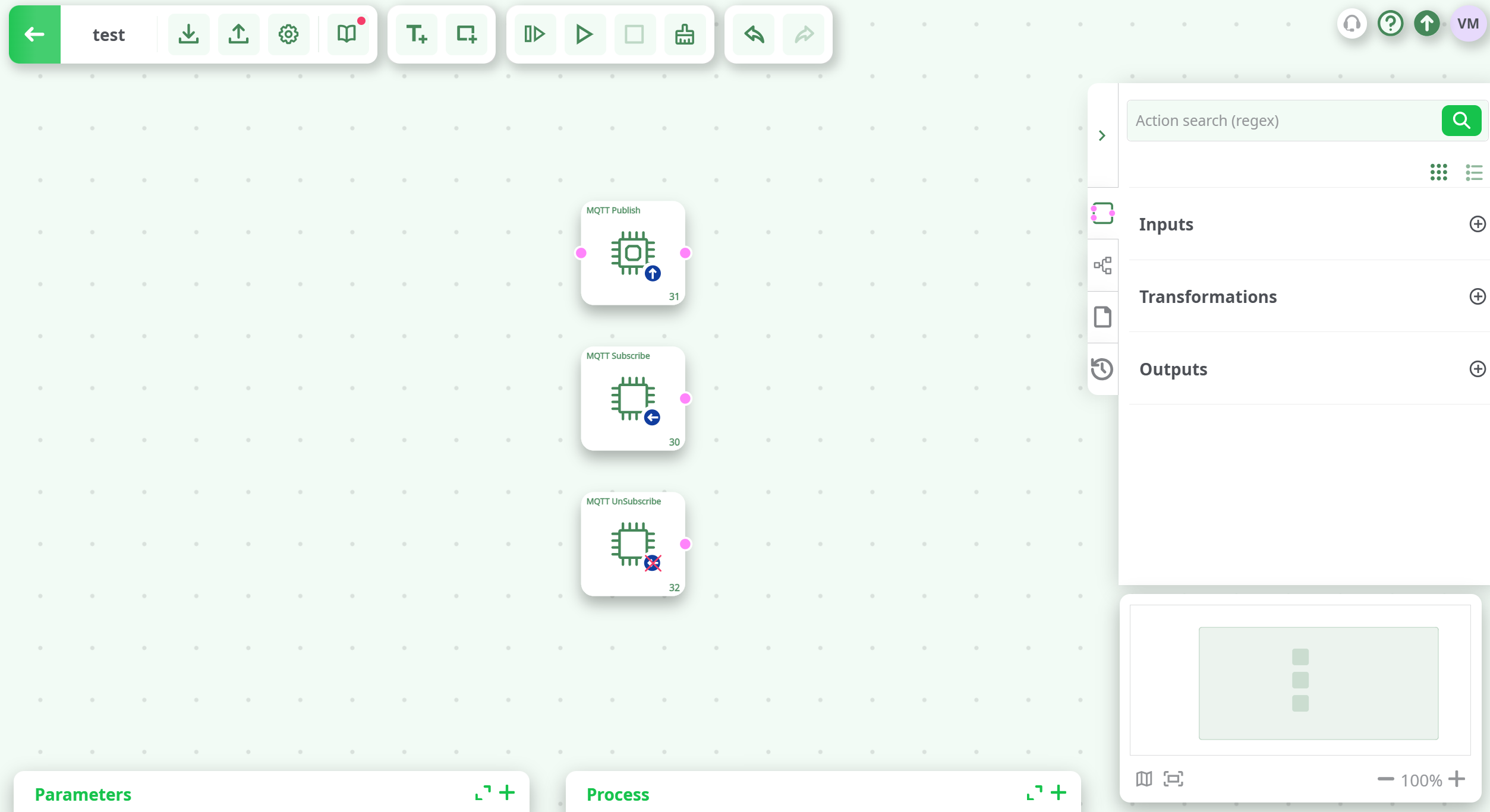Click the upload icon in toolbar
This screenshot has height=812, width=1490.
(x=238, y=34)
